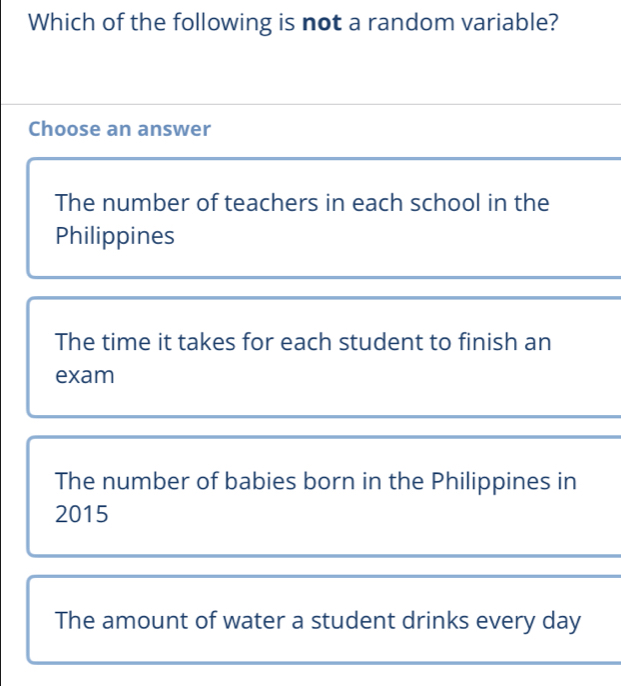The width and height of the screenshot is (621, 686).
Task: Choose the option mentioning 'each school'
Action: coord(324,218)
